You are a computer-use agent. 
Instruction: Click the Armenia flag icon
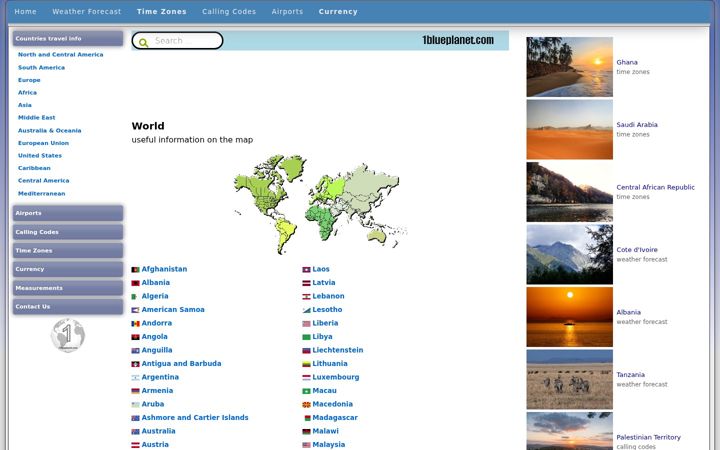coord(135,391)
